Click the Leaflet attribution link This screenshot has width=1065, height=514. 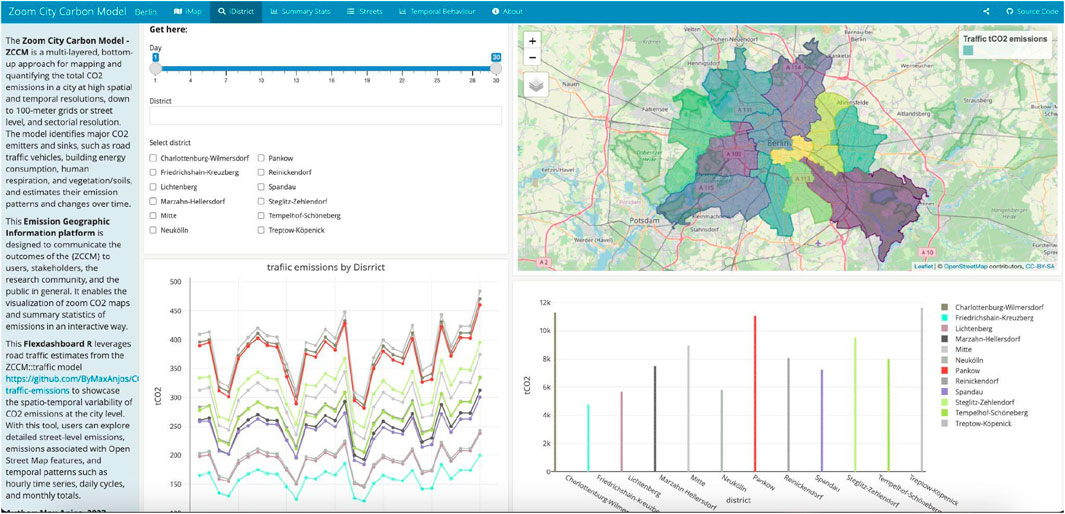[923, 266]
